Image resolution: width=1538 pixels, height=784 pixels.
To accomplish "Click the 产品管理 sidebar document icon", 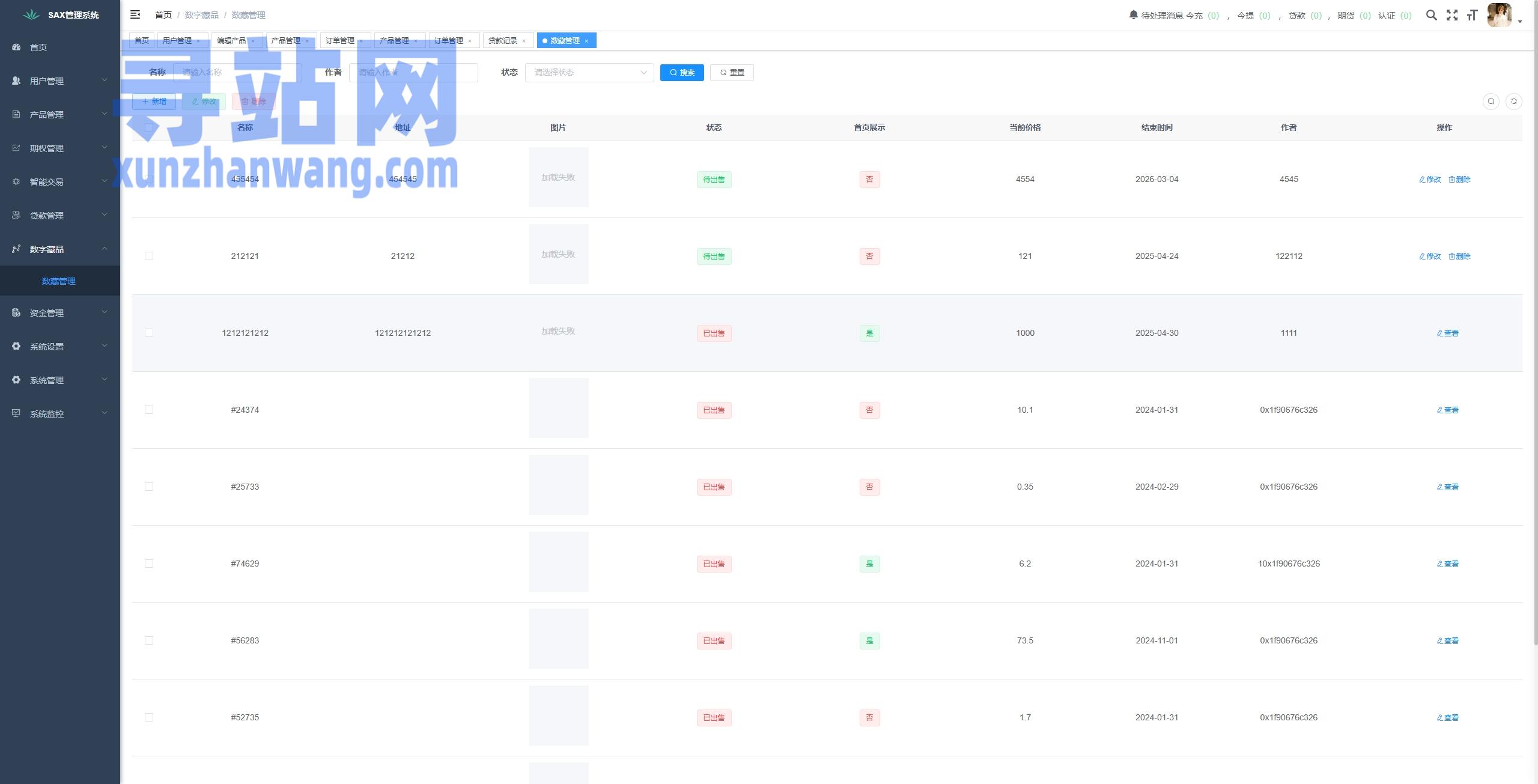I will coord(16,114).
